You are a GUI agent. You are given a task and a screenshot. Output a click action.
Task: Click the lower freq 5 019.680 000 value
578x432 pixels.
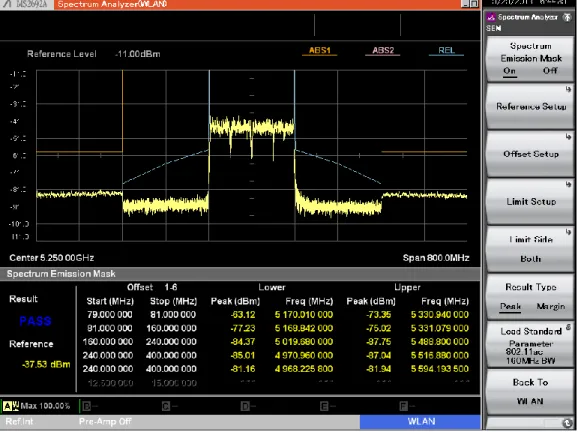coord(304,342)
